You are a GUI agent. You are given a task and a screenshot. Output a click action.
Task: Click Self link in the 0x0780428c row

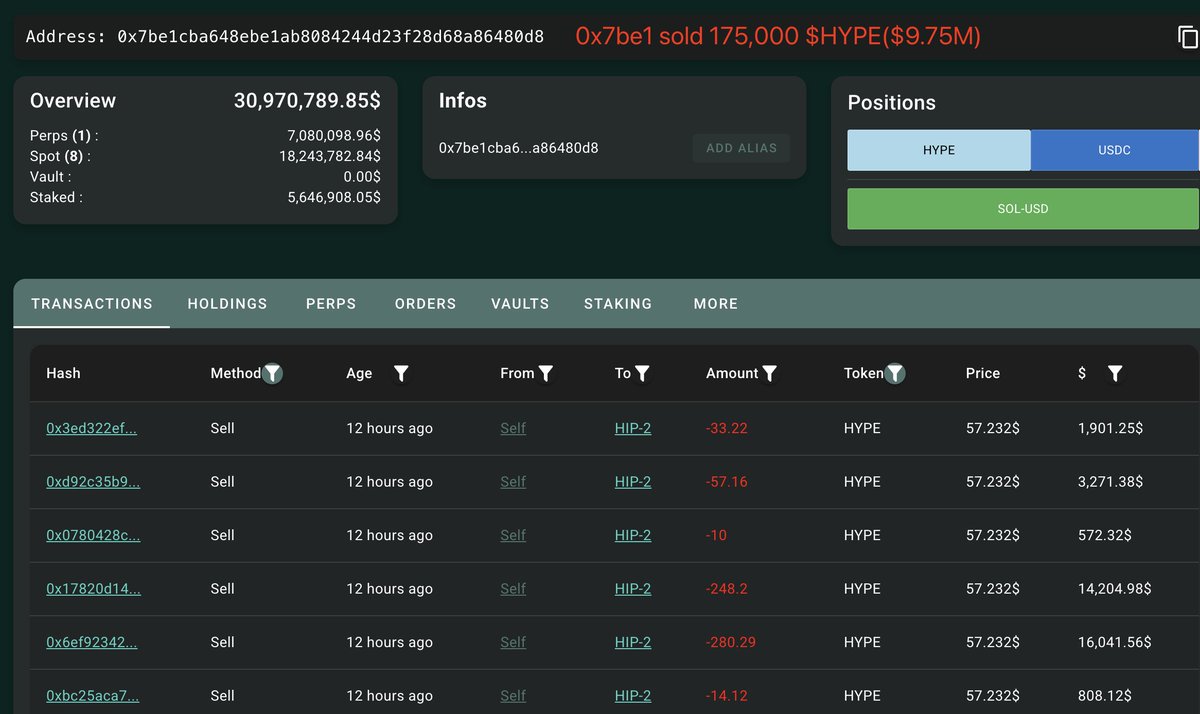(513, 535)
